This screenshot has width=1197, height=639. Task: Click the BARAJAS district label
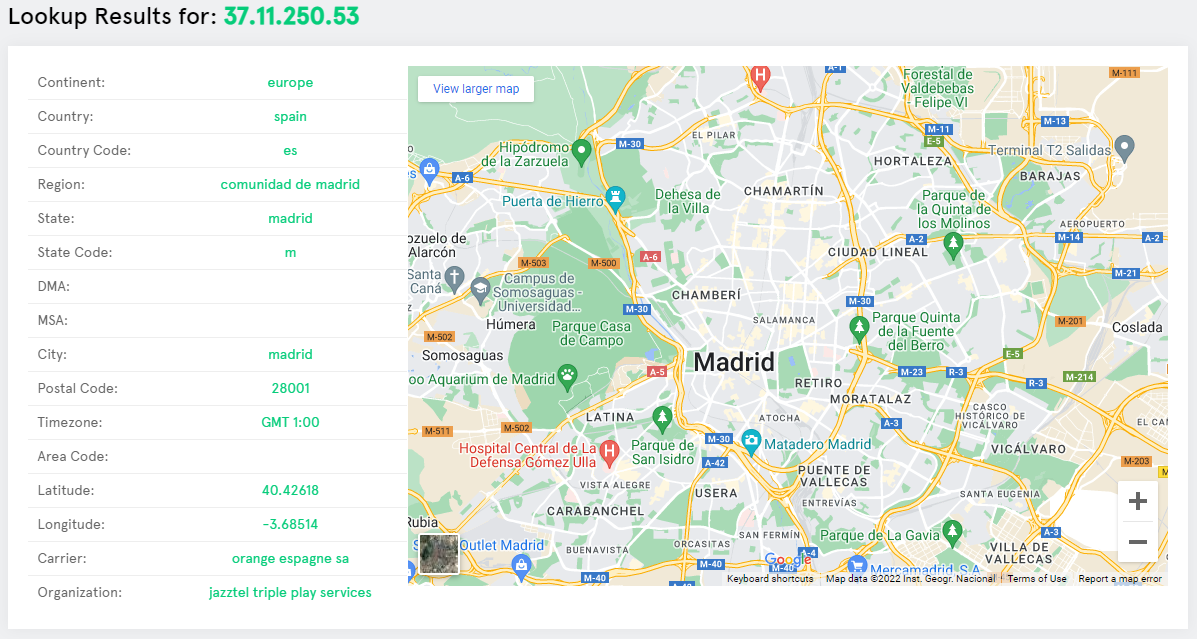point(1050,176)
